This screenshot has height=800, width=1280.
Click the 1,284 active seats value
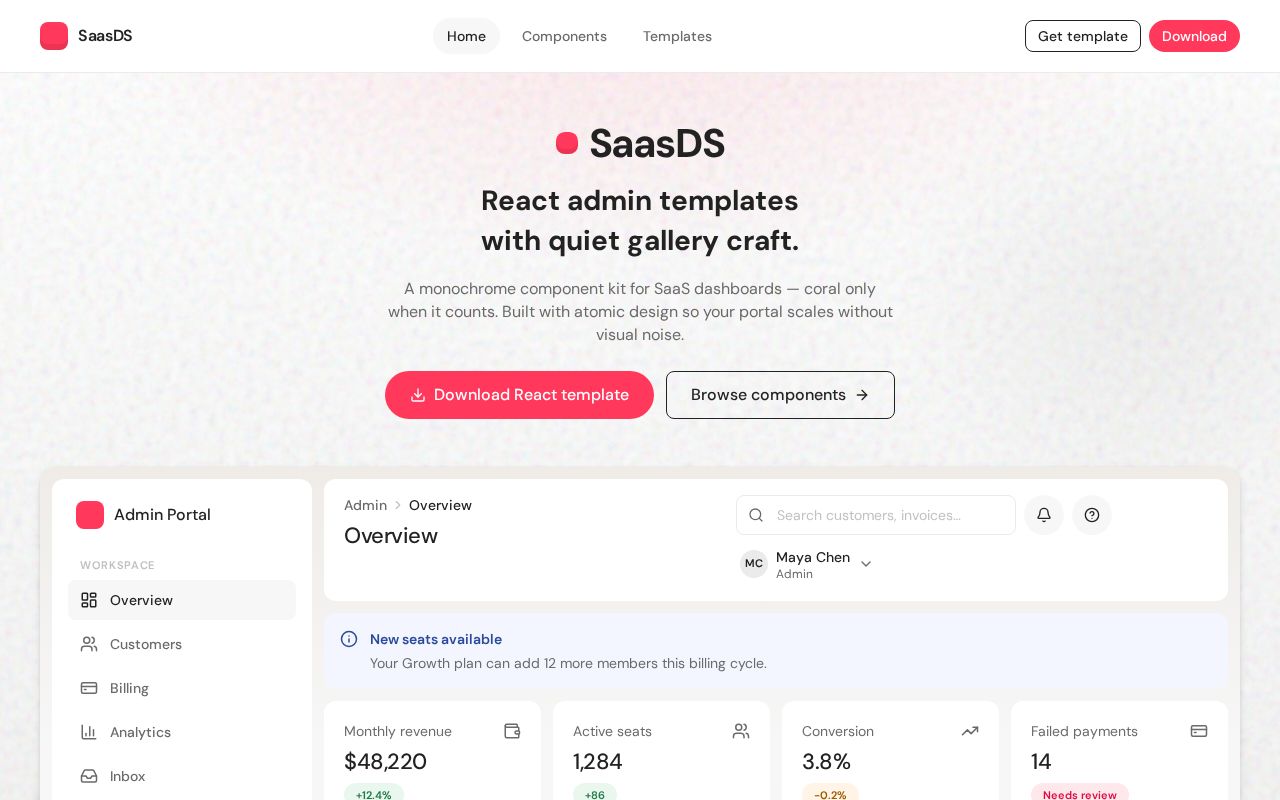(597, 762)
